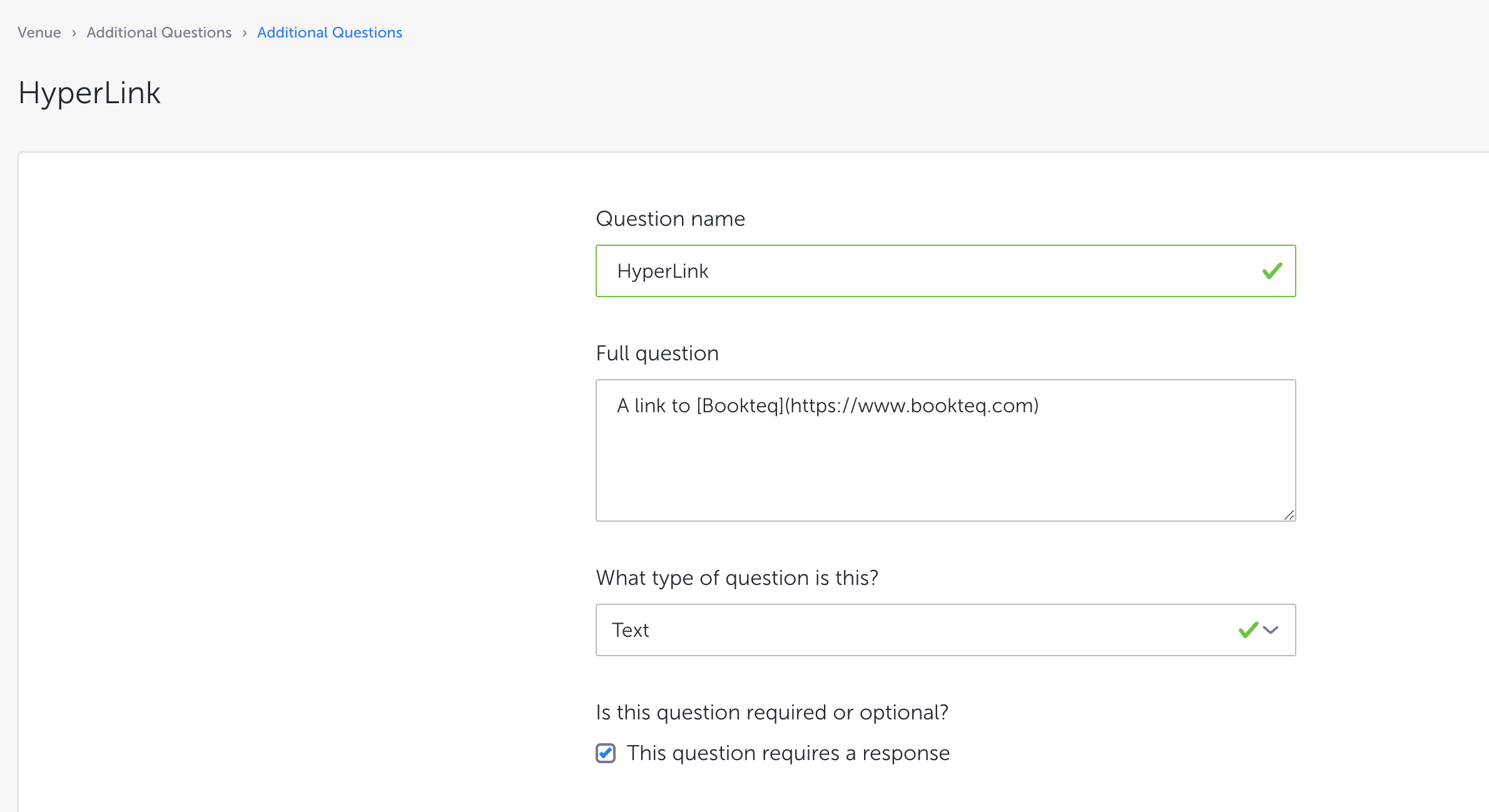The width and height of the screenshot is (1489, 812).
Task: Click the Venue breadcrumb link
Action: (39, 33)
